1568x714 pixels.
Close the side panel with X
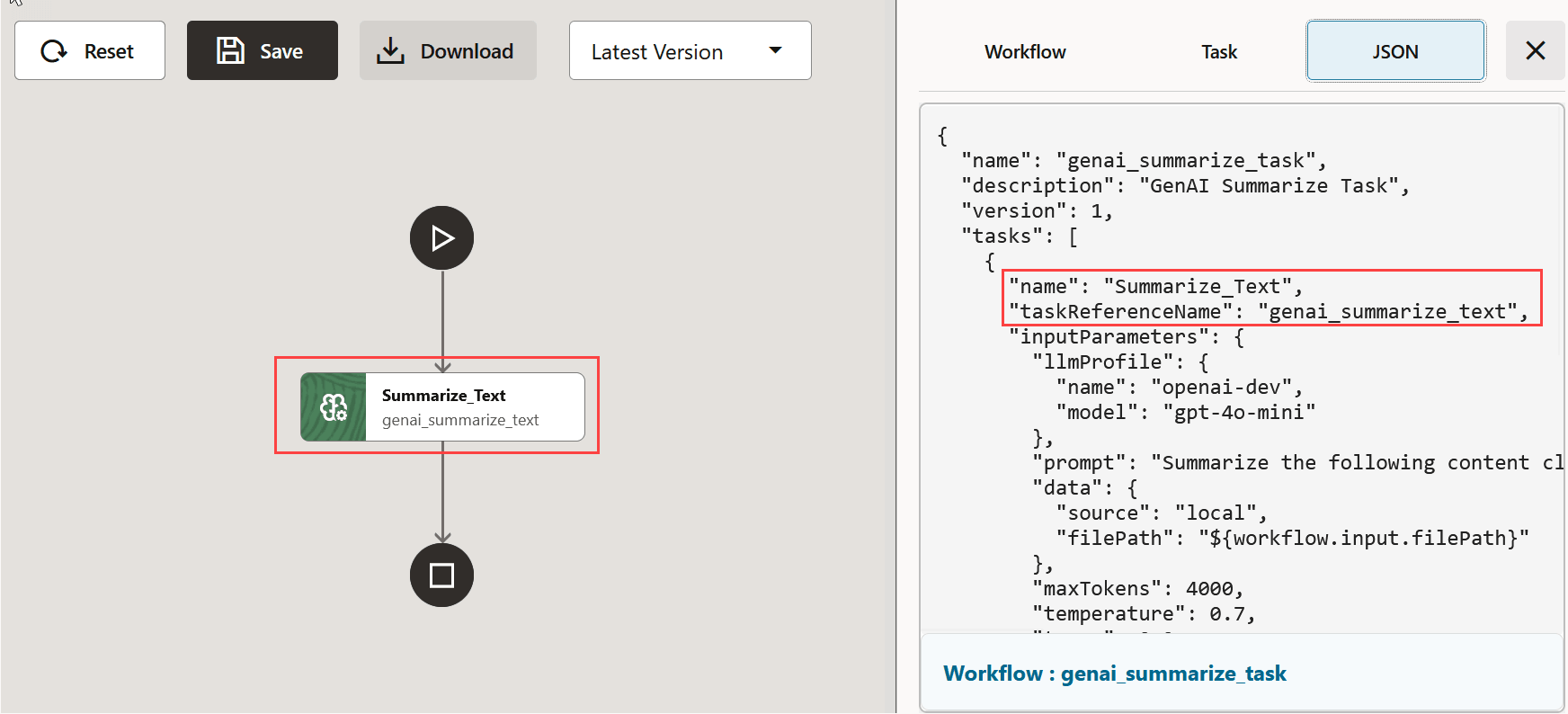pyautogui.click(x=1536, y=50)
